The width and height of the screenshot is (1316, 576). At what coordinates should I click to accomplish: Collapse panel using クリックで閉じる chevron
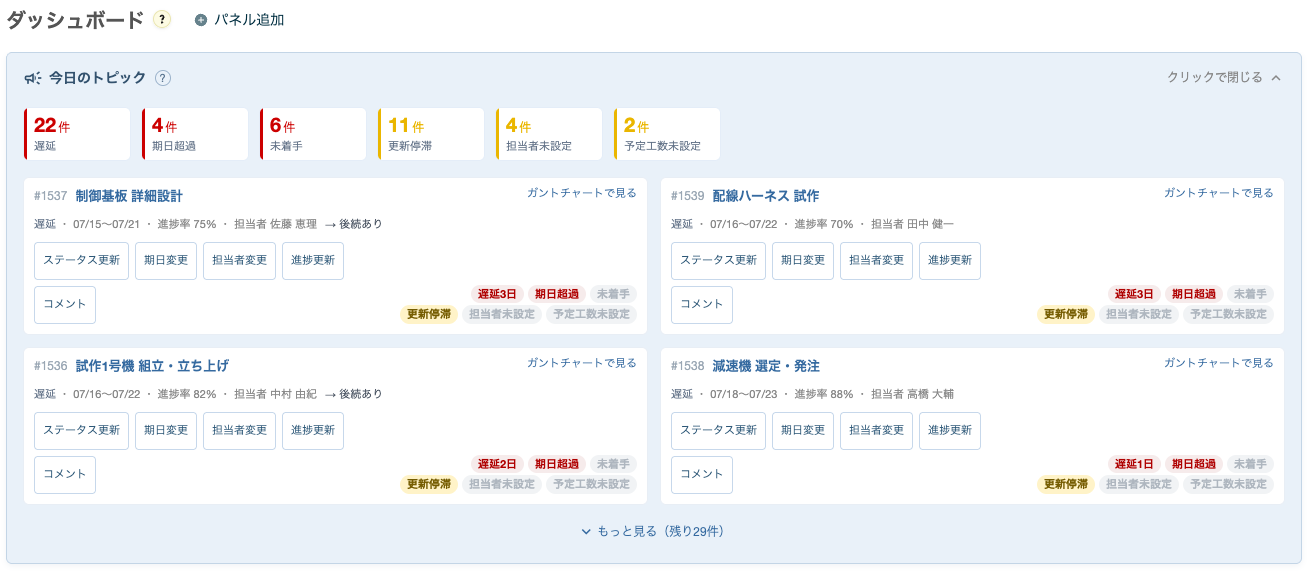(1276, 77)
